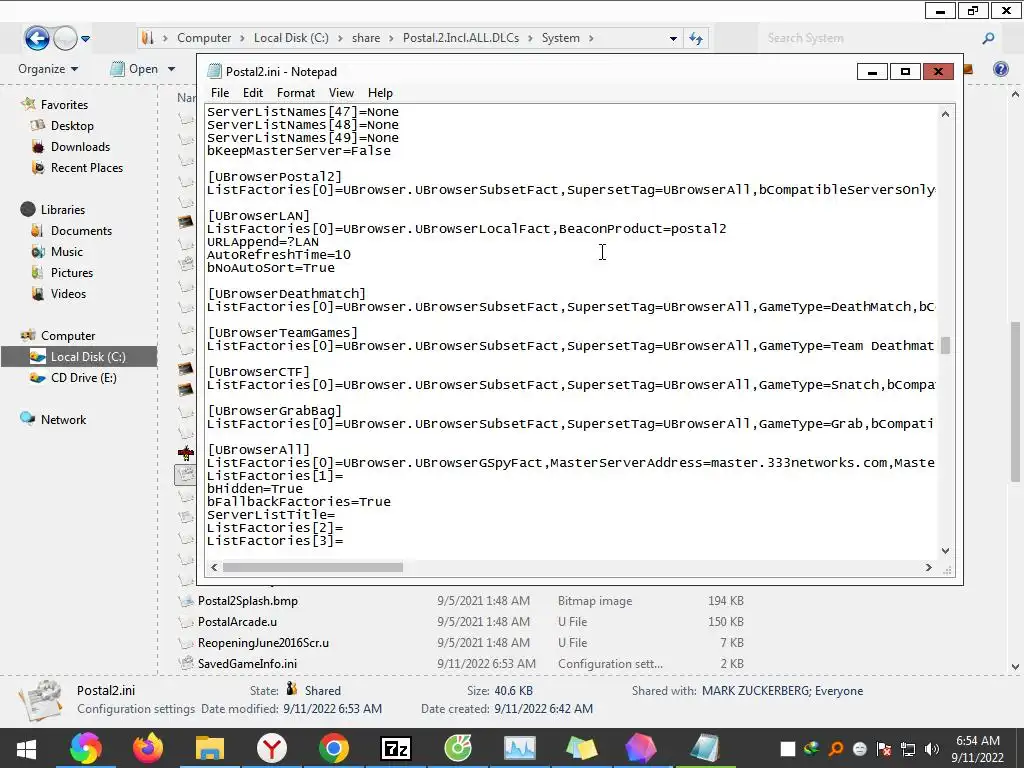The height and width of the screenshot is (768, 1024).
Task: Click the System breadcrumb in address bar
Action: coord(560,38)
